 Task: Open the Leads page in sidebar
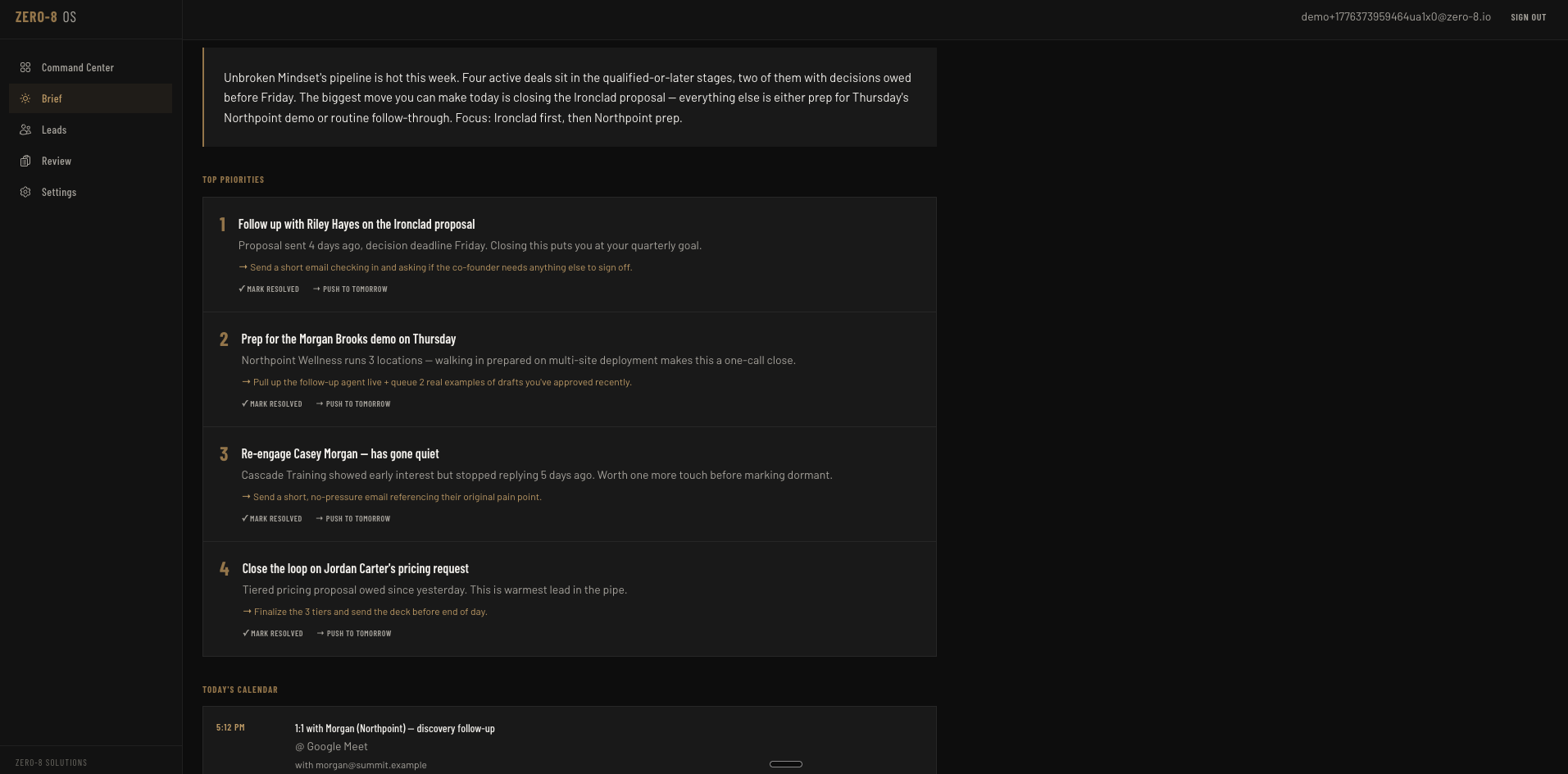(54, 130)
